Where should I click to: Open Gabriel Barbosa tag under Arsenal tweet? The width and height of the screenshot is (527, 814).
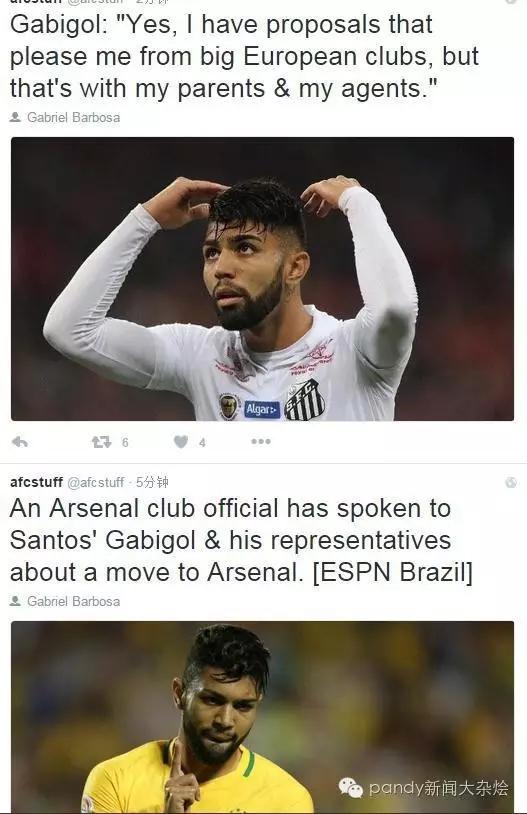73,601
